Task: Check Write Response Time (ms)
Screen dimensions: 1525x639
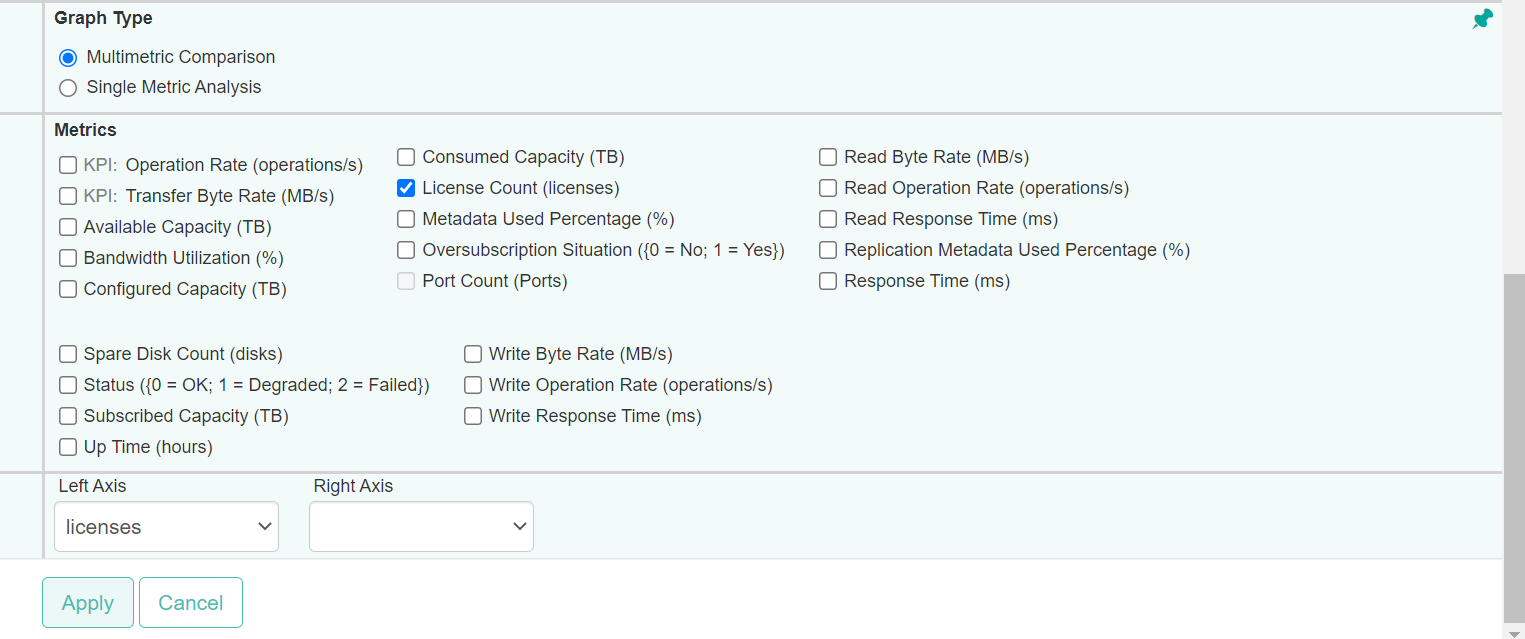Action: pyautogui.click(x=472, y=416)
